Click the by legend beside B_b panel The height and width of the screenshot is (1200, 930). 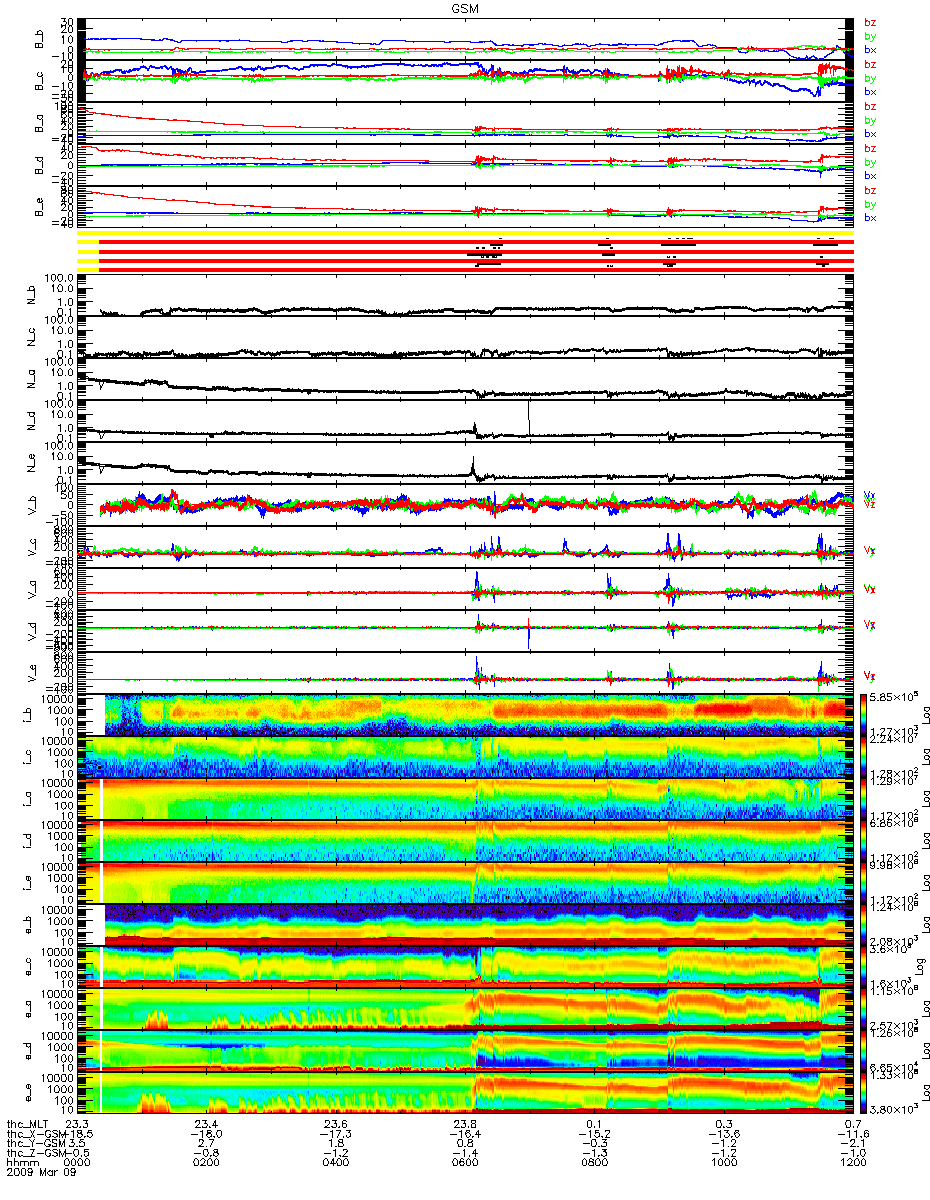point(871,36)
